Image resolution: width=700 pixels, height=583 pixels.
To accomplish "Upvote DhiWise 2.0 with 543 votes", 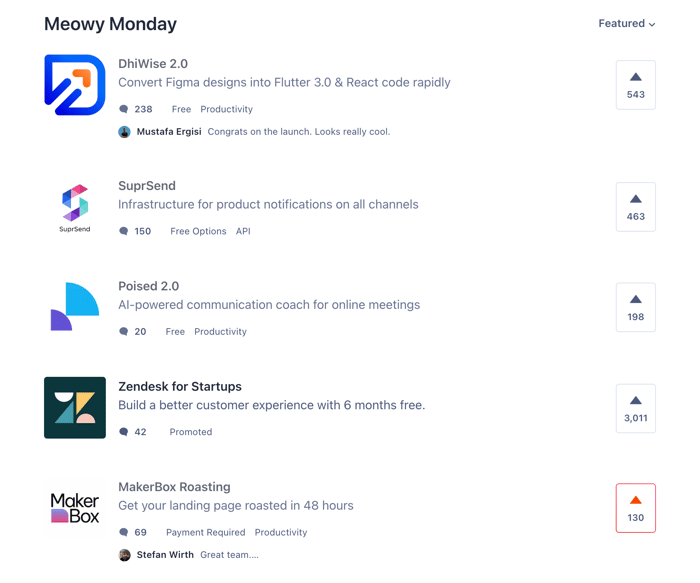I will 636,85.
